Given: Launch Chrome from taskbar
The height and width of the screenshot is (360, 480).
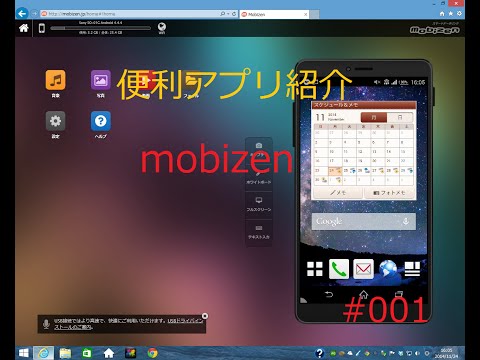Looking at the screenshot, I should 153,353.
